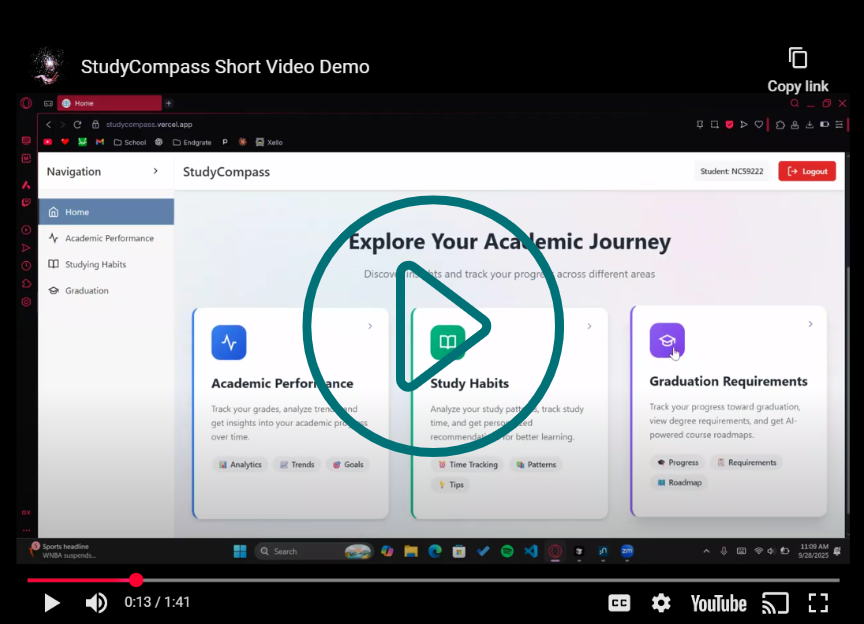The width and height of the screenshot is (864, 624).
Task: Select Graduation in the navigation sidebar
Action: click(86, 291)
